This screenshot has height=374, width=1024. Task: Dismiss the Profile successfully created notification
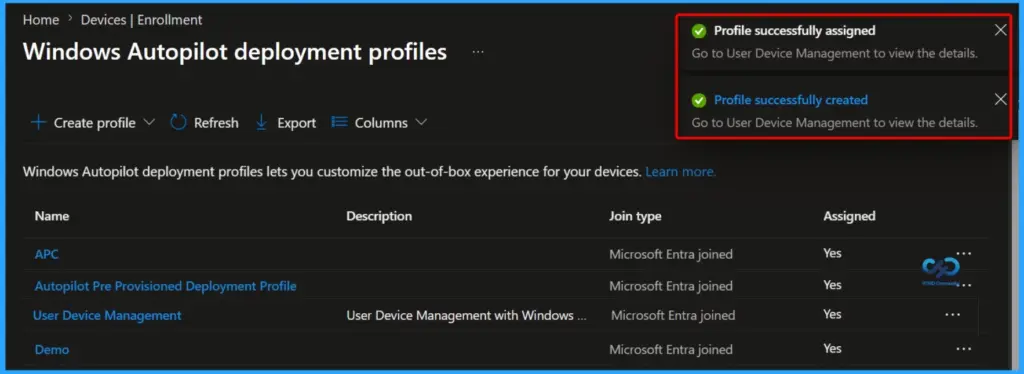point(1000,99)
